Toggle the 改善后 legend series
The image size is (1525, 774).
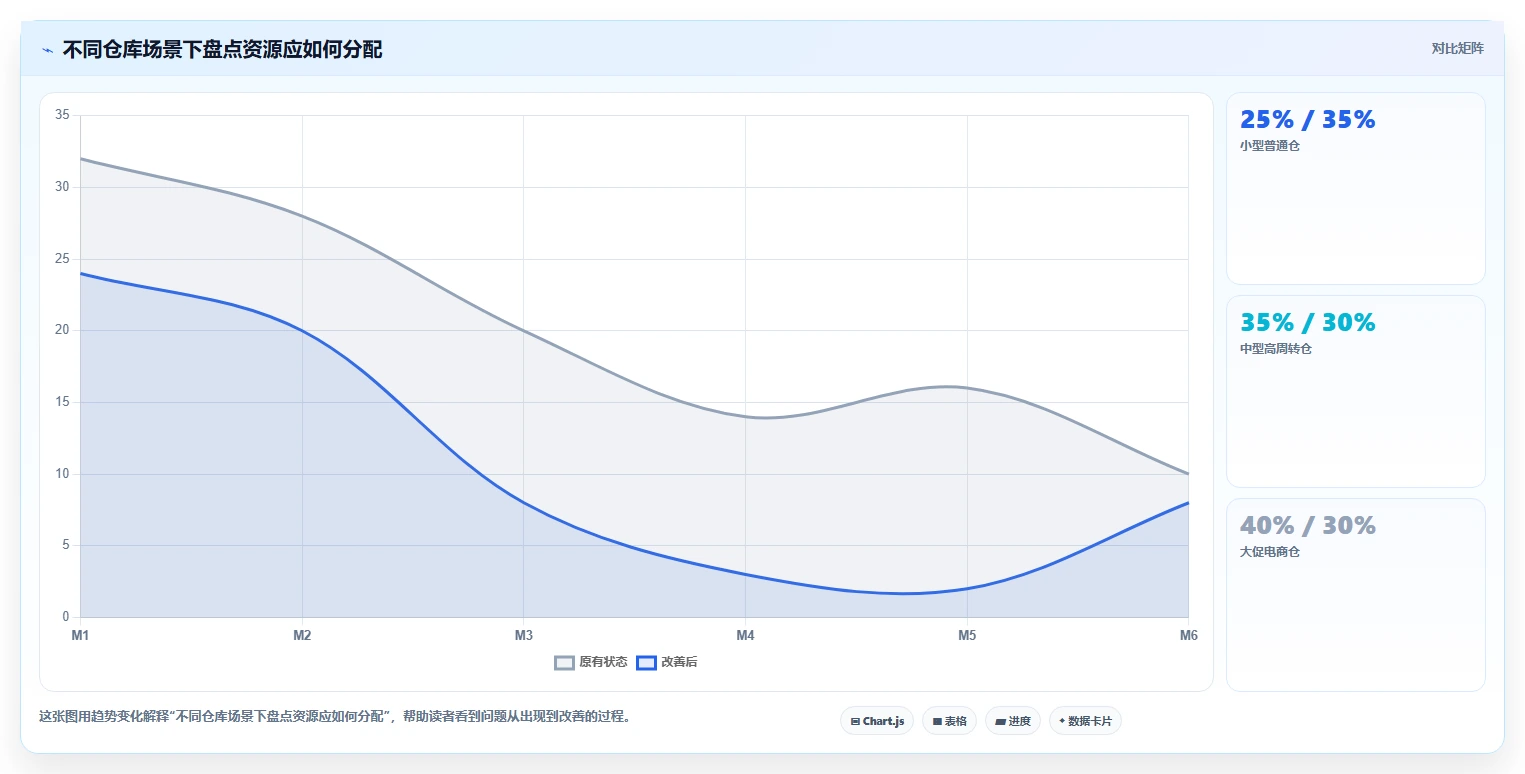point(667,662)
